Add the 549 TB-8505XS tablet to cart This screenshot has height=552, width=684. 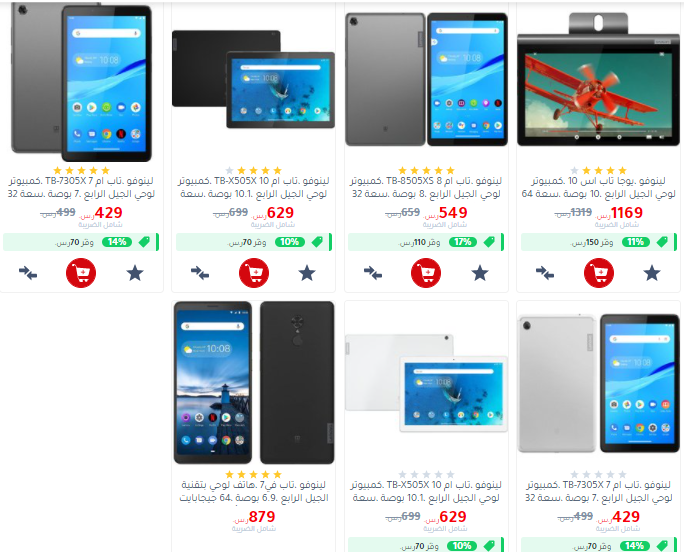426,273
